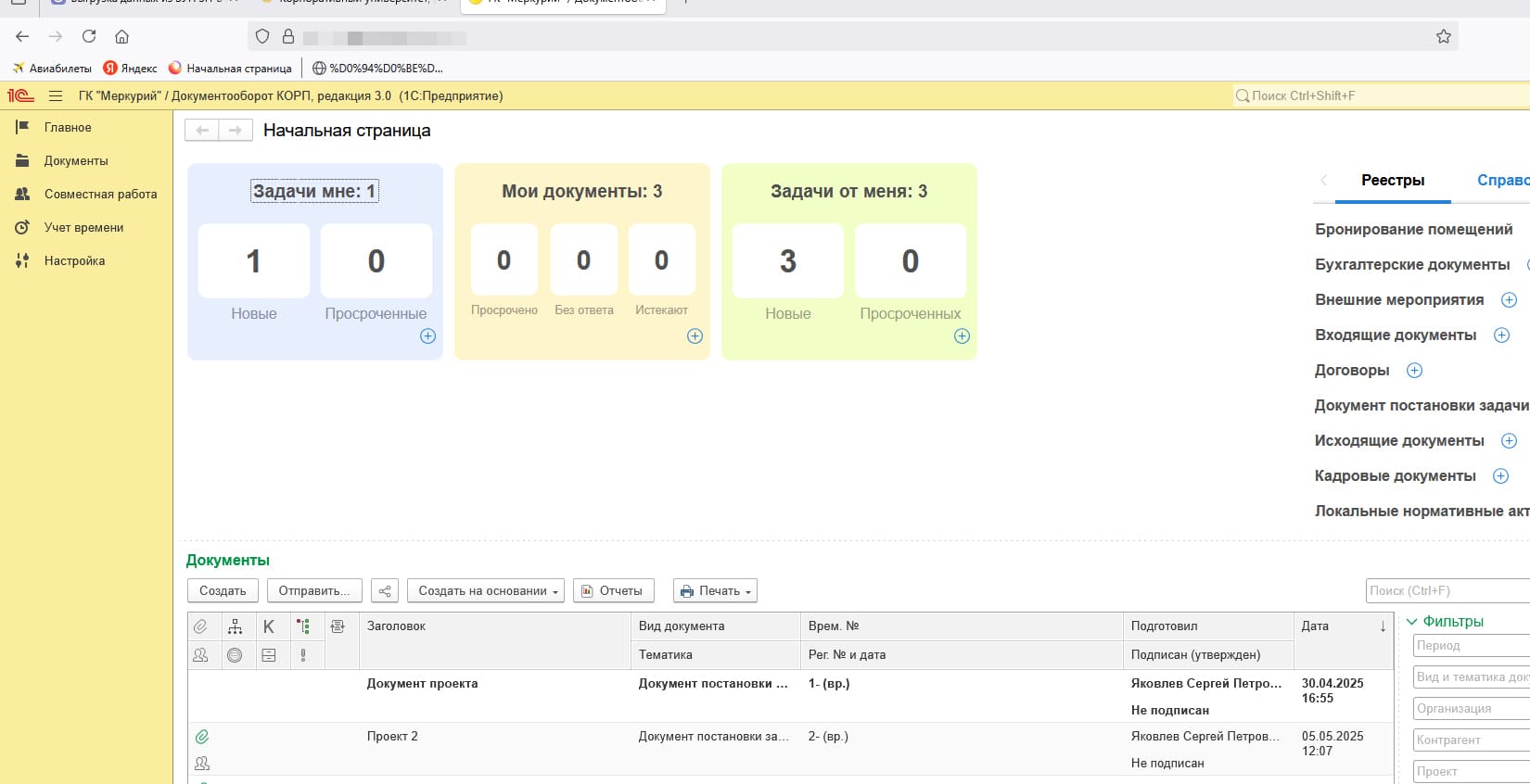This screenshot has height=784, width=1530.
Task: Click plus icon beside Входящие документы
Action: (1501, 335)
